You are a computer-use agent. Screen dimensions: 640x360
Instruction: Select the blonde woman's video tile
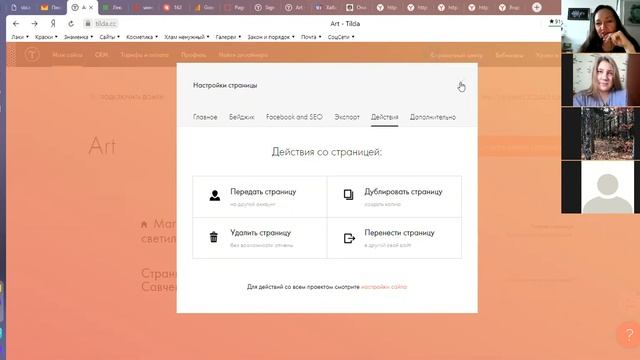click(601, 80)
